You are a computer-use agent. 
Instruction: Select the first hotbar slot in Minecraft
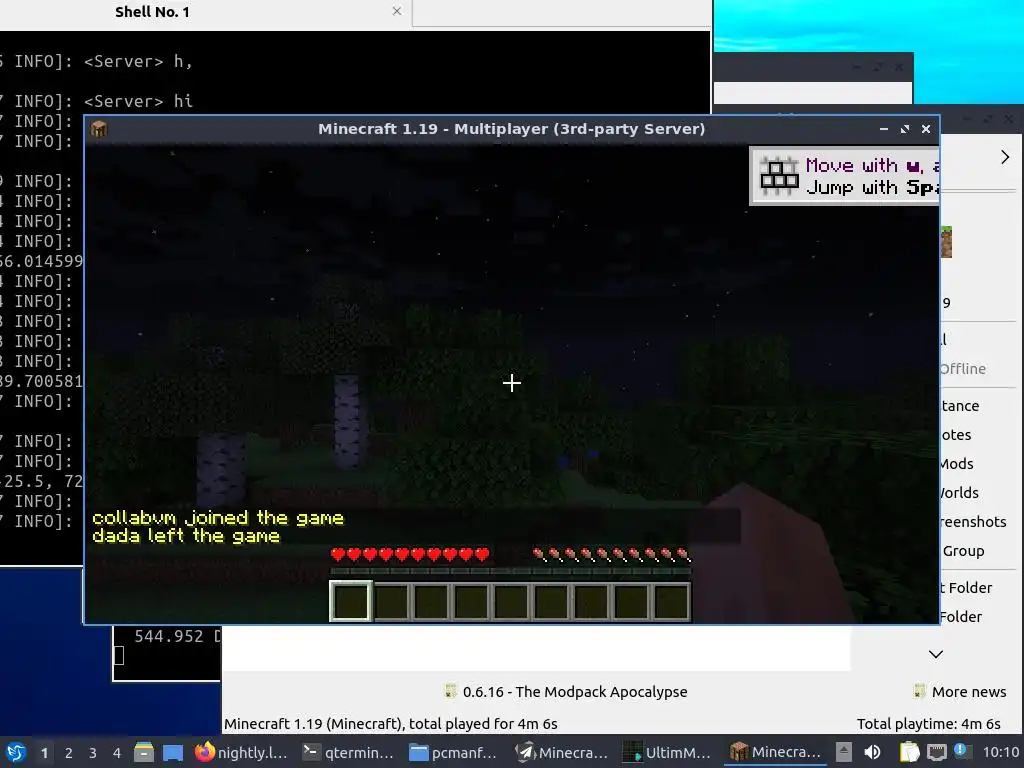(351, 601)
